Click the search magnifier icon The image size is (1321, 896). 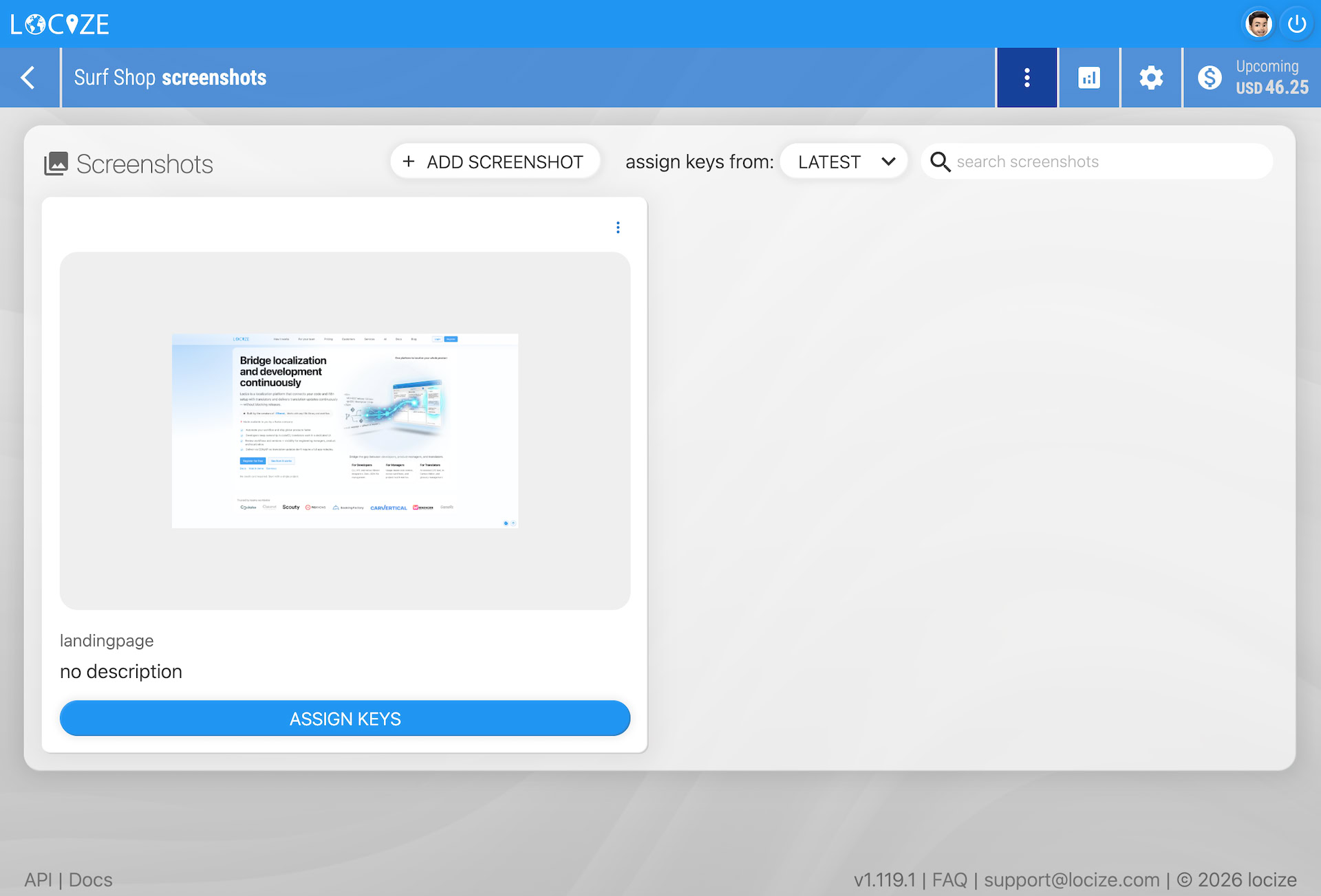(x=940, y=162)
